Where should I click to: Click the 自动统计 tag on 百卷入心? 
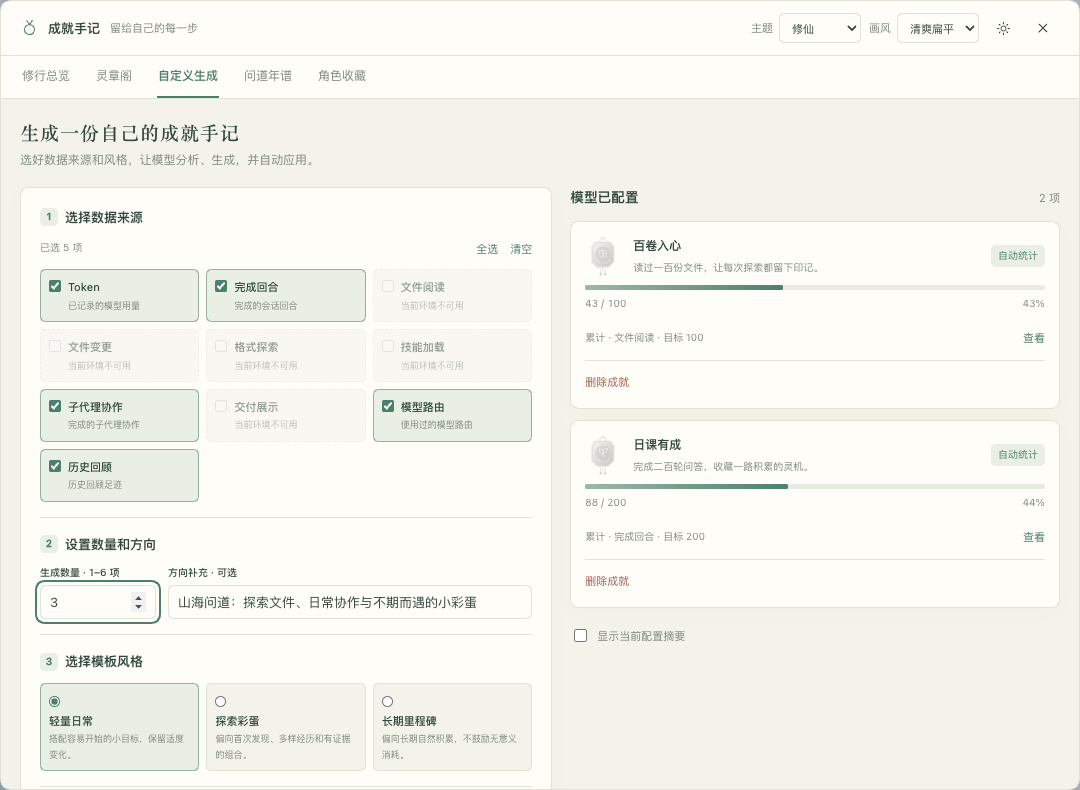tap(1018, 256)
